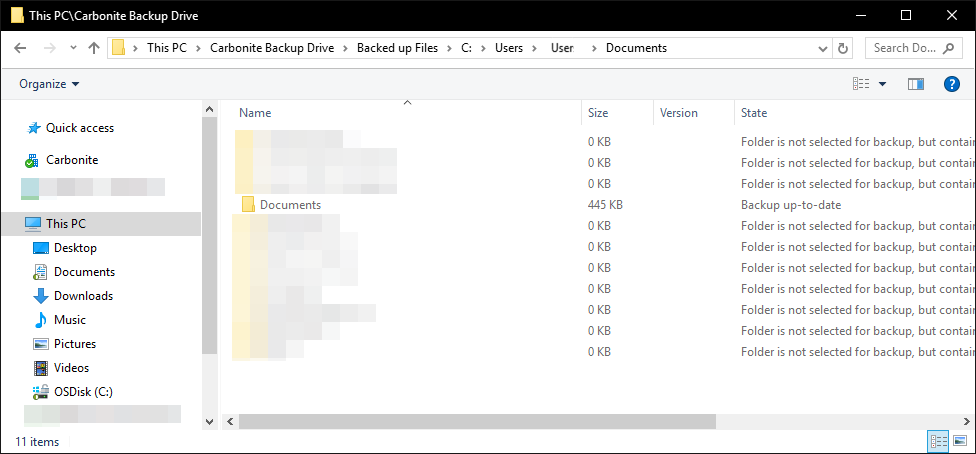Viewport: 976px width, 454px height.
Task: Select This PC in the navigation pane
Action: 66,224
